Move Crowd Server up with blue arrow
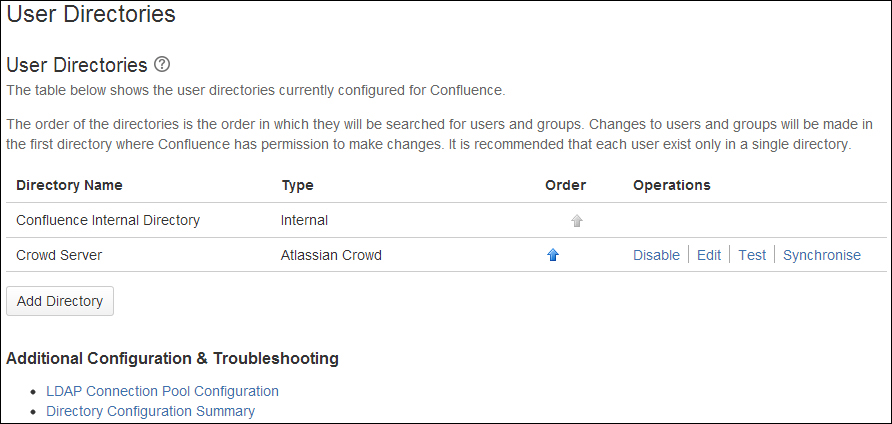 pyautogui.click(x=553, y=256)
